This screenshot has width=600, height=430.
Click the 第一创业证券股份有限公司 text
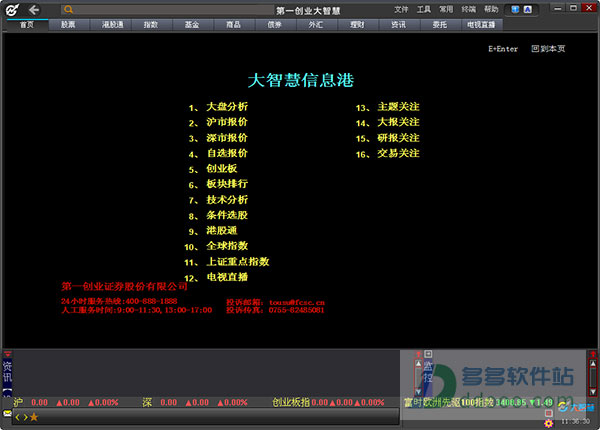click(124, 286)
